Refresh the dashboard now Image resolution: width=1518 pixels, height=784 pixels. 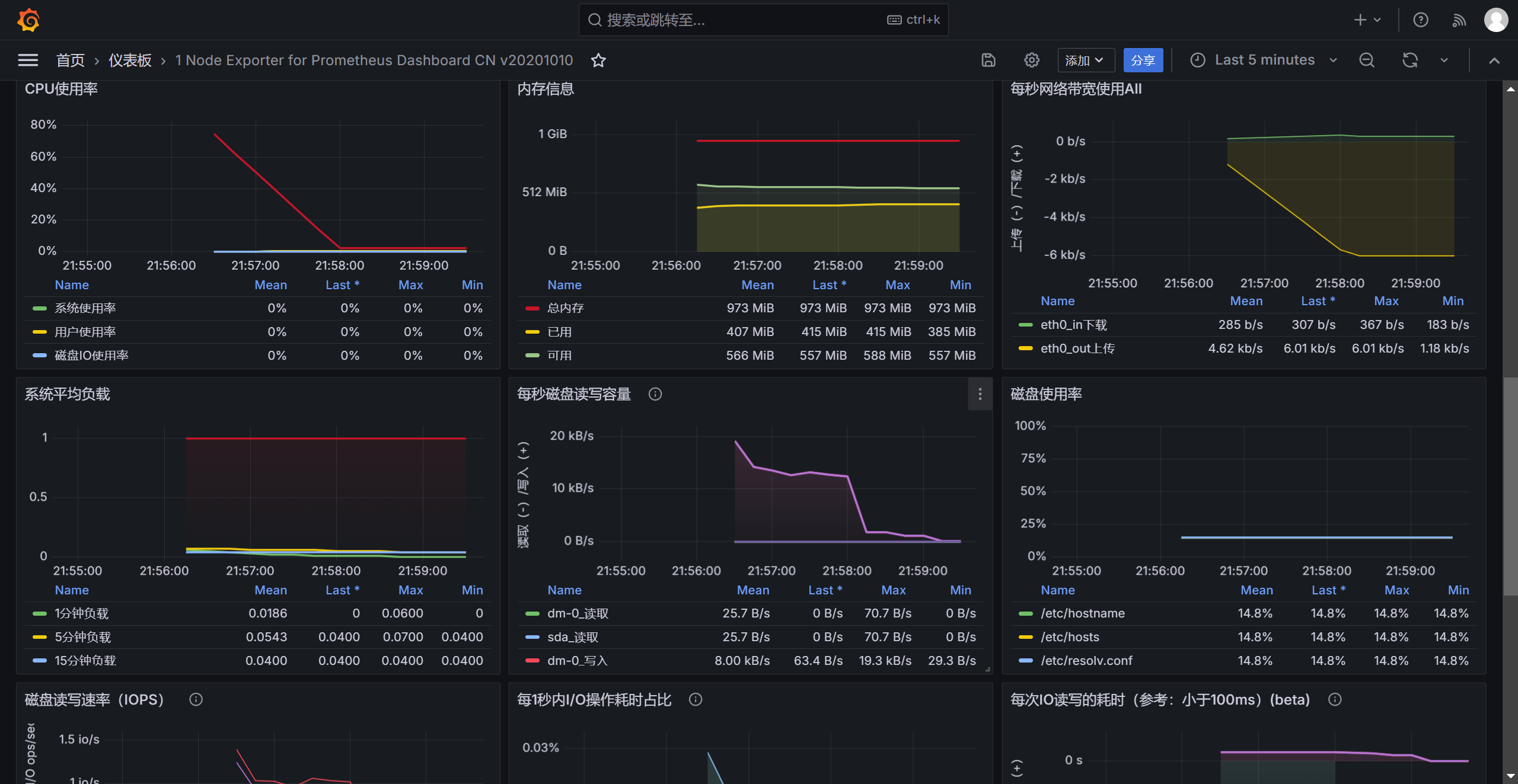tap(1410, 60)
